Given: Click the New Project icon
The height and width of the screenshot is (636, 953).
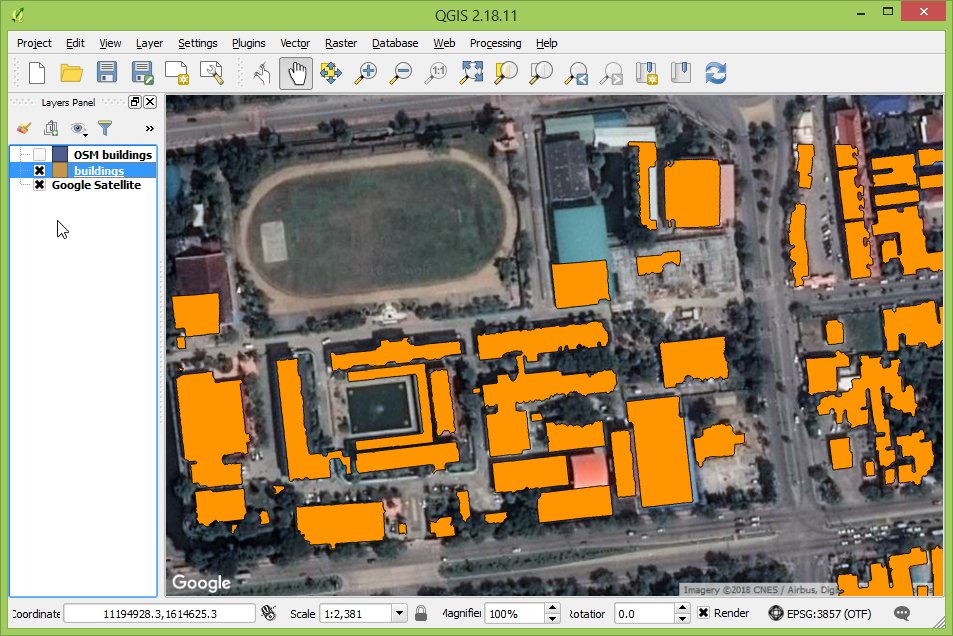Looking at the screenshot, I should pos(37,72).
